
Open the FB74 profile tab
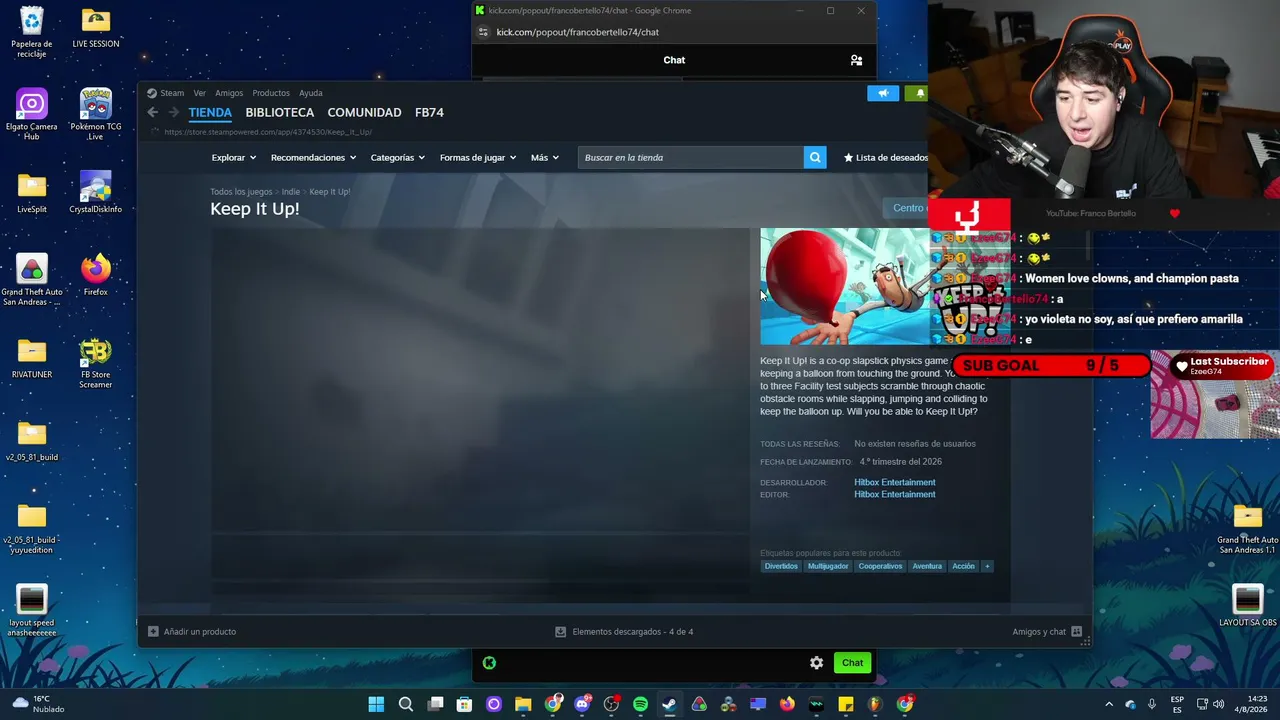[429, 113]
